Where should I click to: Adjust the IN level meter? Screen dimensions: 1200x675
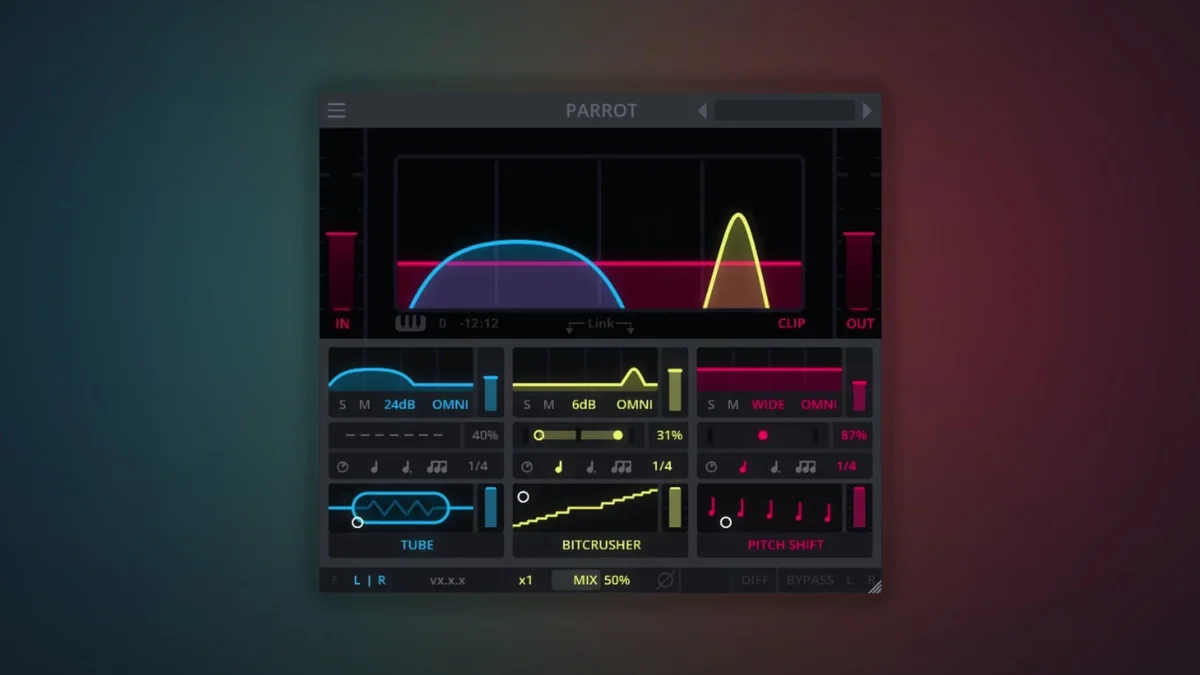click(x=341, y=270)
